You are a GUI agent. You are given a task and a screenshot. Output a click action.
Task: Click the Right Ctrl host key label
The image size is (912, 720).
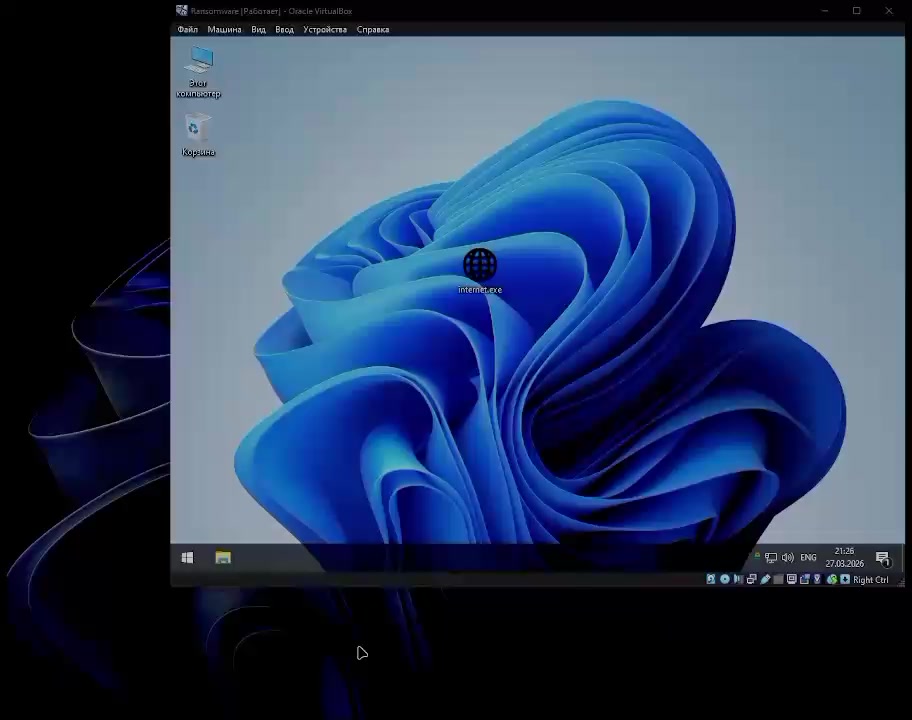pyautogui.click(x=871, y=580)
